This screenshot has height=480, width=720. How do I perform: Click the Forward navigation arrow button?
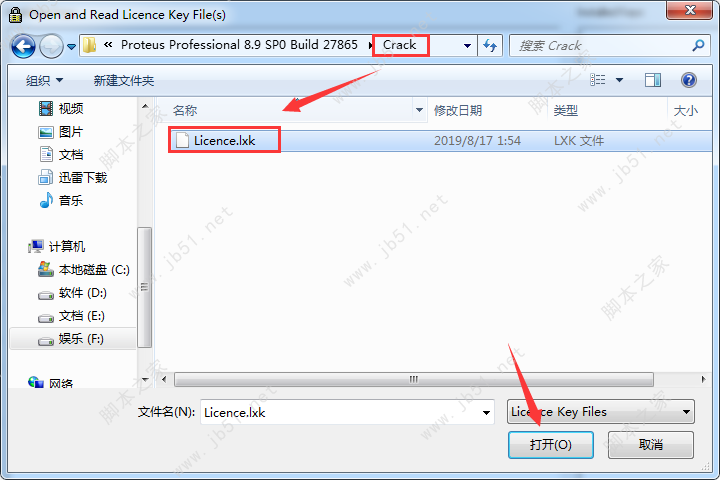pos(51,46)
